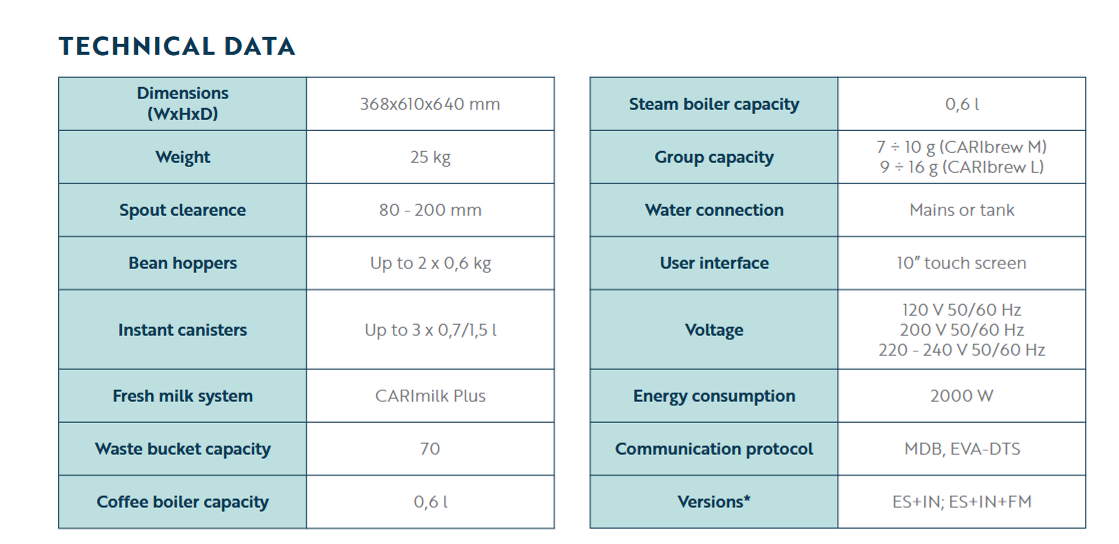The height and width of the screenshot is (544, 1119).
Task: Click the 25 kg value cell
Action: pyautogui.click(x=430, y=157)
